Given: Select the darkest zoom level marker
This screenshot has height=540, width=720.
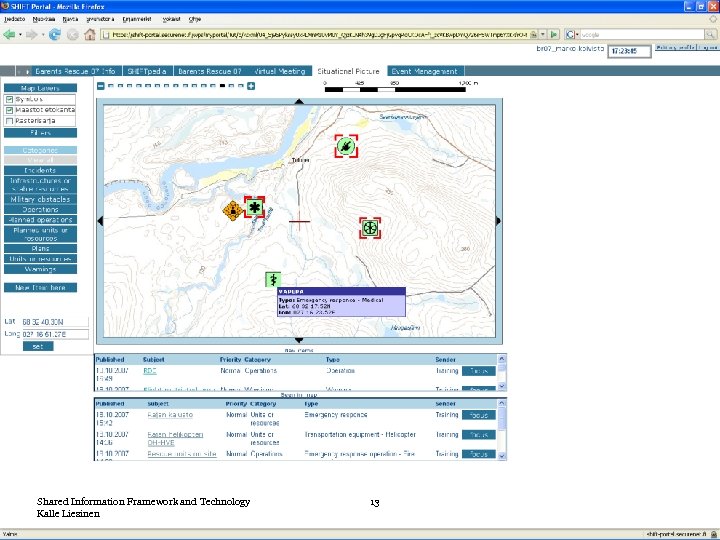Looking at the screenshot, I should (x=222, y=86).
